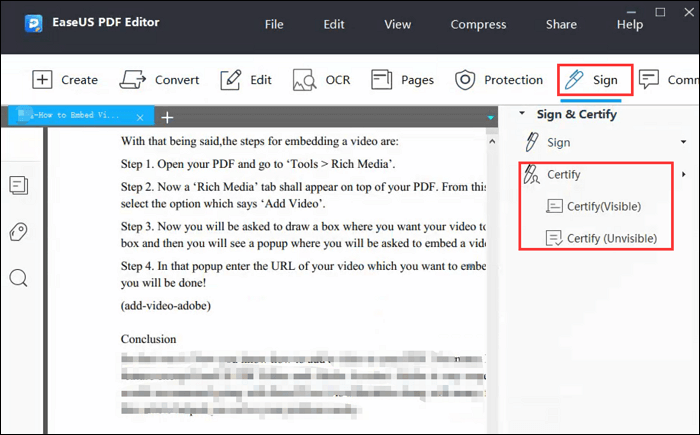
Task: Click the Certify(Visible) icon
Action: pos(554,206)
